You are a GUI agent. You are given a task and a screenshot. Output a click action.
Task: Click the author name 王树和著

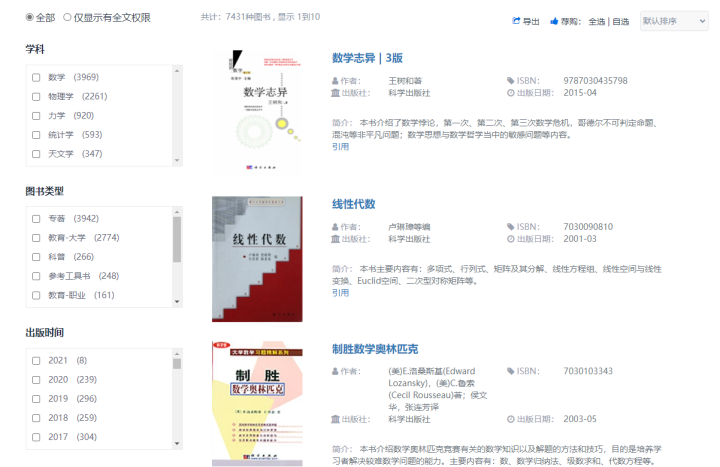pyautogui.click(x=405, y=81)
